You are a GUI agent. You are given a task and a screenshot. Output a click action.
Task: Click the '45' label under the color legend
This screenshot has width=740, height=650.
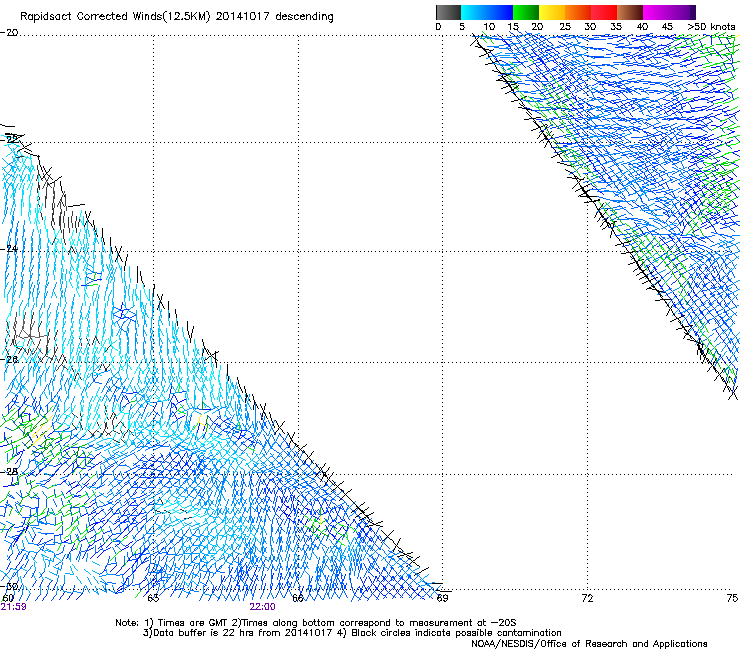point(667,27)
